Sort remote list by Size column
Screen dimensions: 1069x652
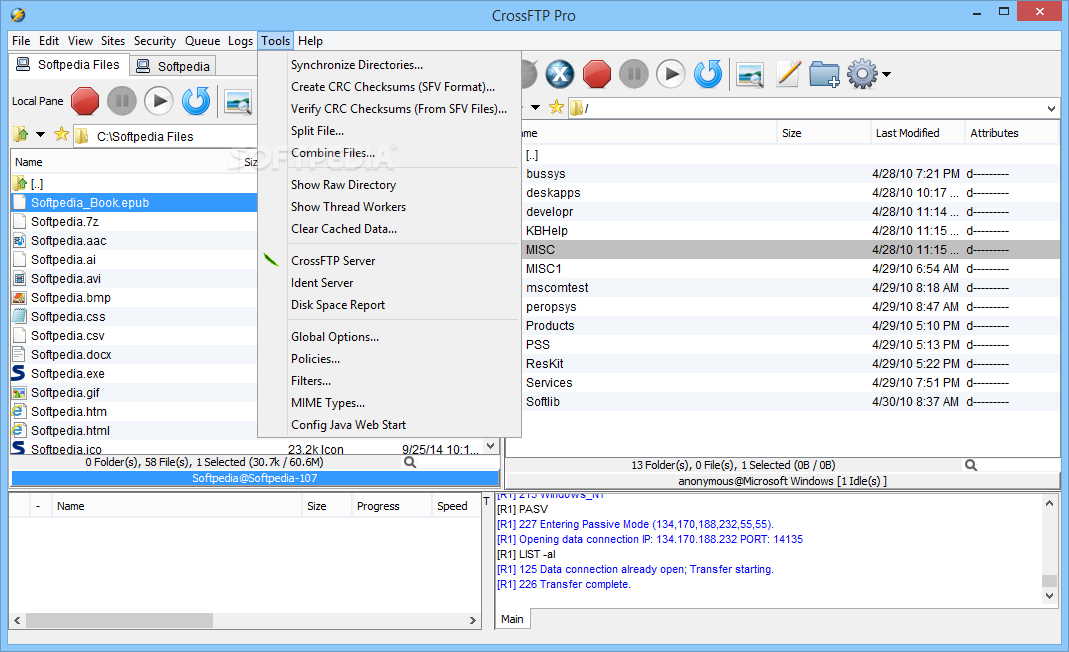click(824, 133)
